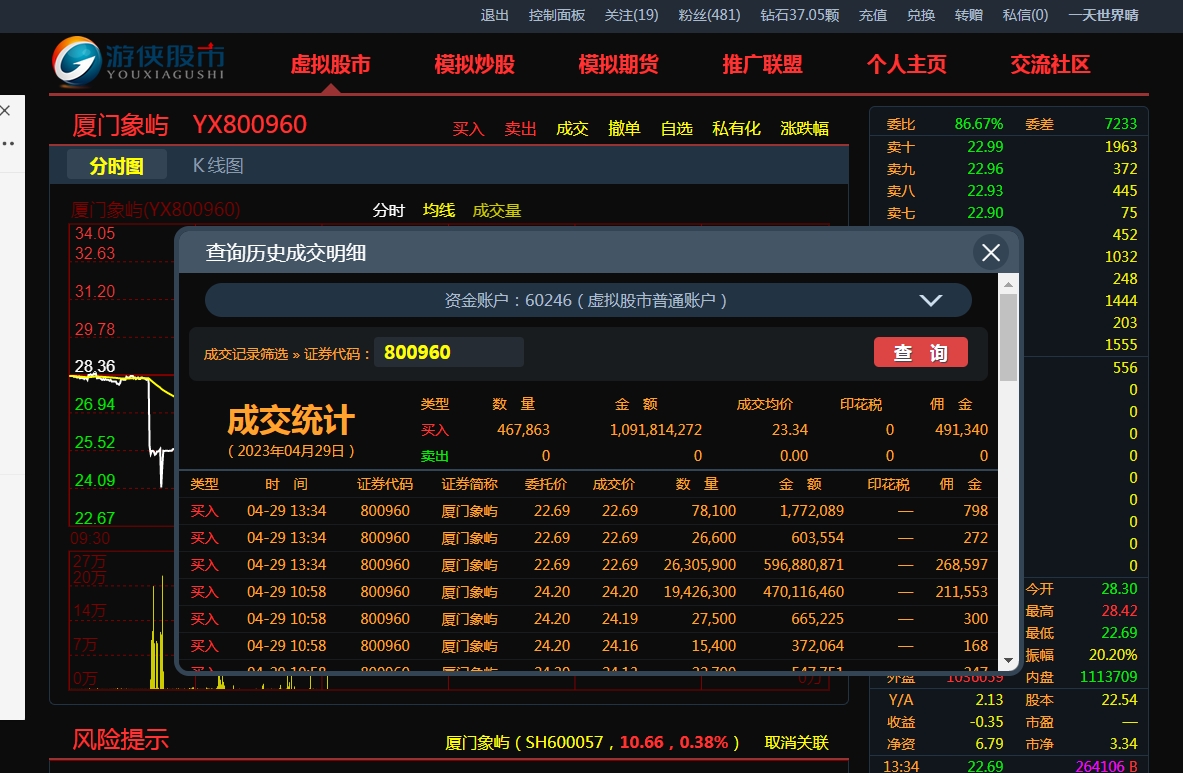Click the 成交 action link
The width and height of the screenshot is (1183, 773).
point(572,129)
